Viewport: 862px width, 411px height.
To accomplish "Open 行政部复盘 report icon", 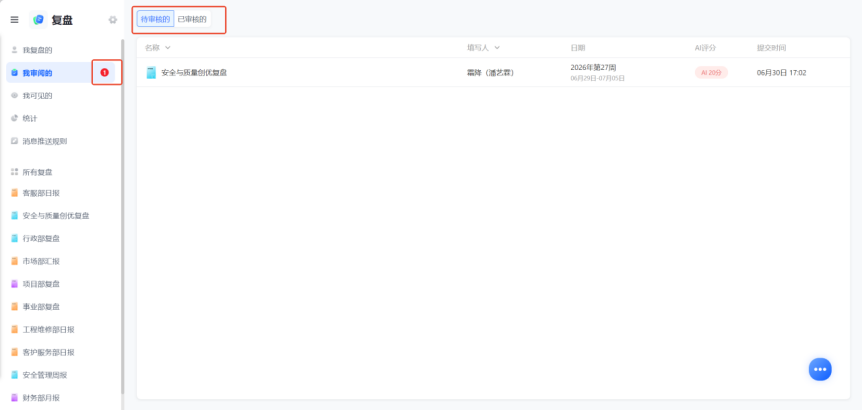I will point(14,238).
